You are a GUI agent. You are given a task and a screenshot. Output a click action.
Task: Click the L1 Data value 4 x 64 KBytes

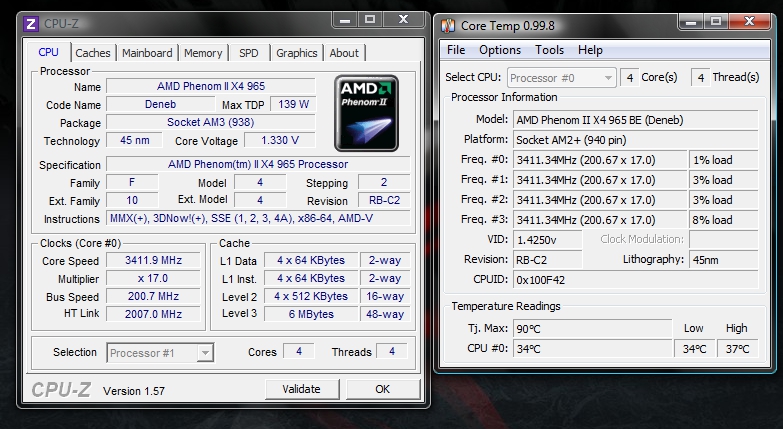[x=311, y=260]
